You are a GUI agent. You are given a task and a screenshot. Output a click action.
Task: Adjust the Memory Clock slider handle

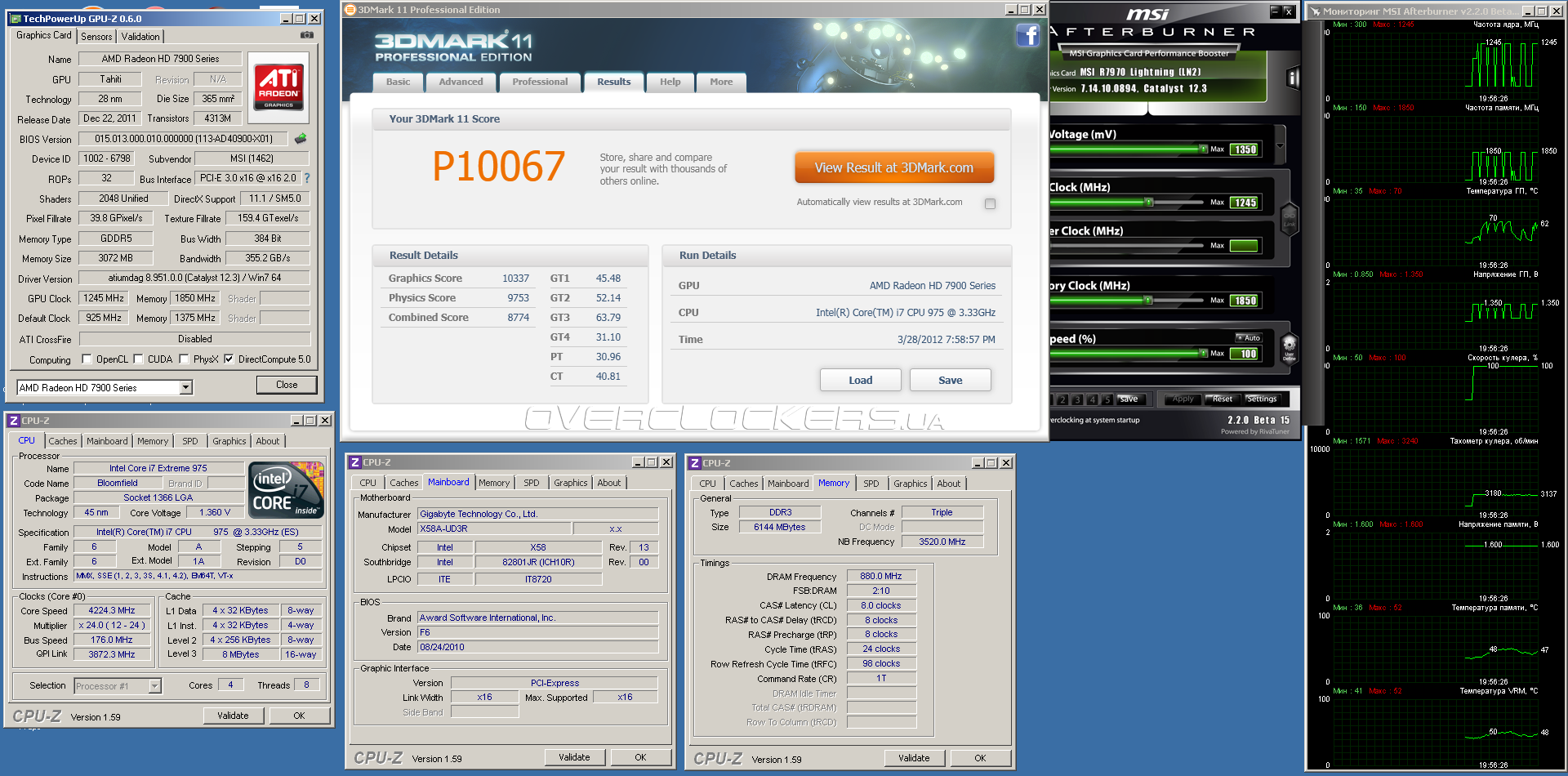(1148, 301)
